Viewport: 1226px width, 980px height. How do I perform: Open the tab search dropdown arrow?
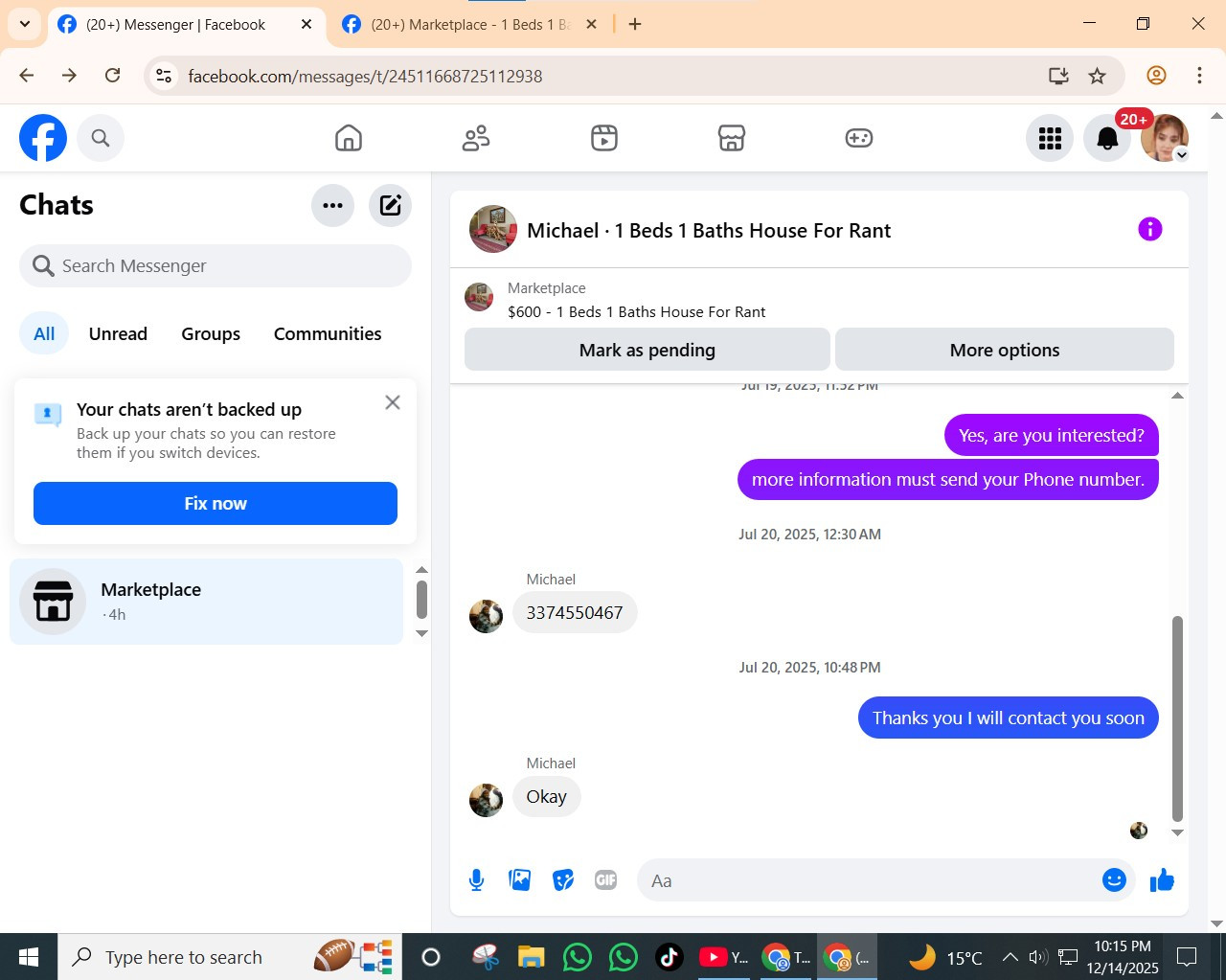click(25, 24)
